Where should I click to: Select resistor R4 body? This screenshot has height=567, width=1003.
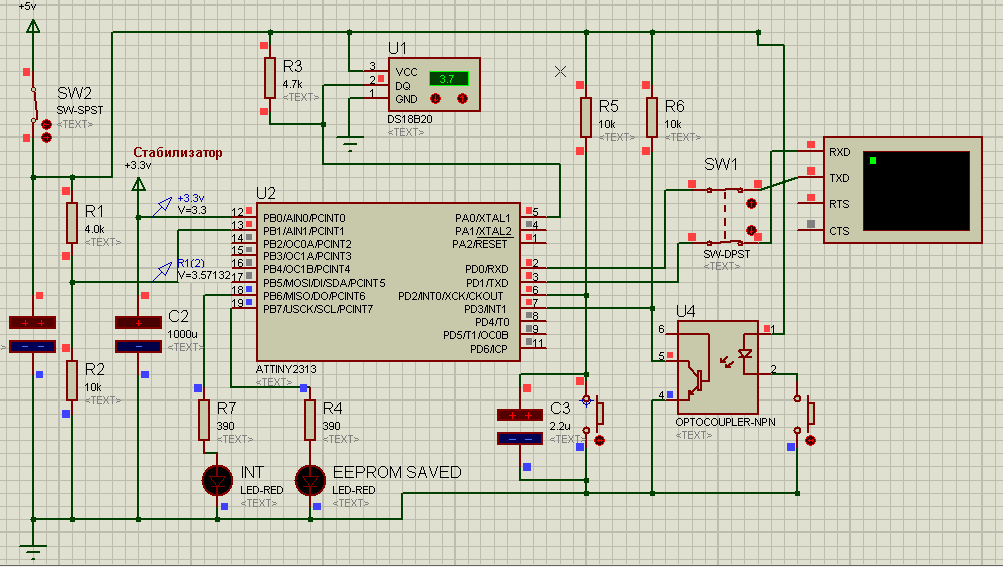tap(310, 420)
